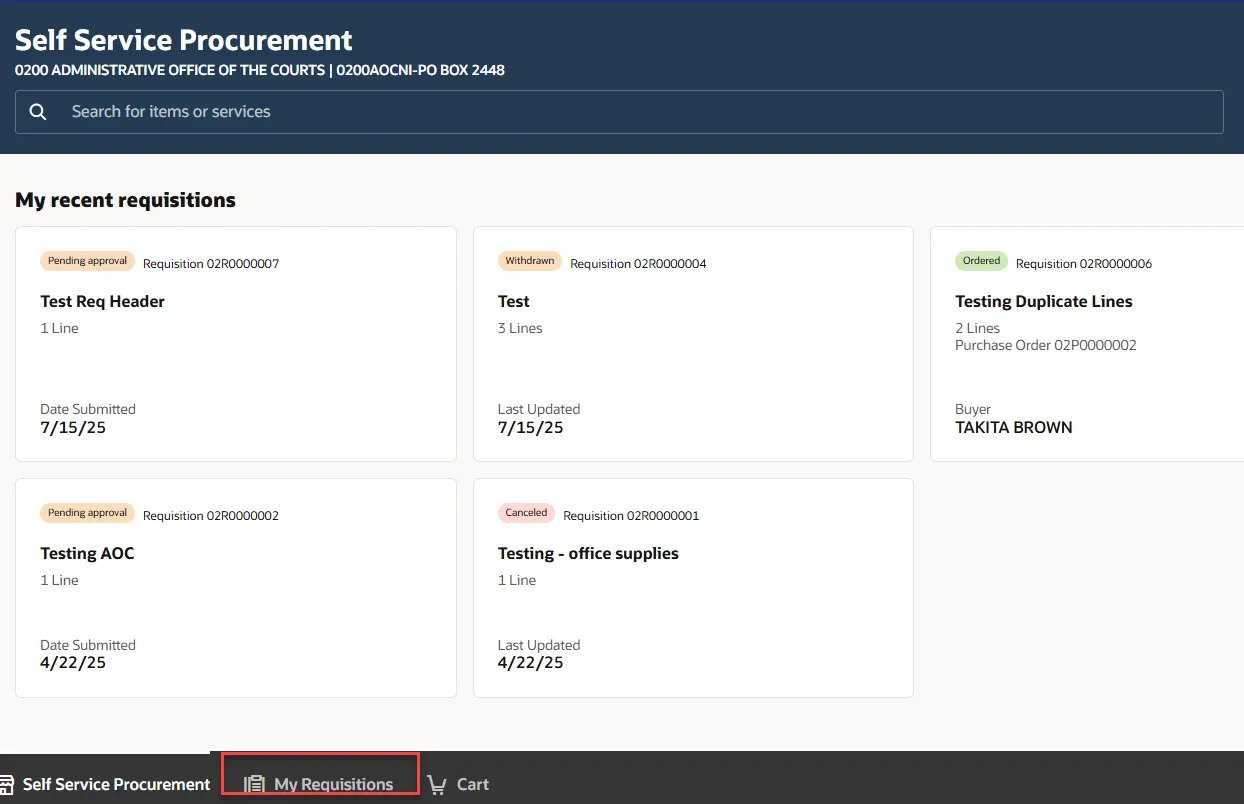Viewport: 1244px width, 804px height.
Task: Click Pending approval badge on Requisition 02R0000007
Action: [87, 261]
